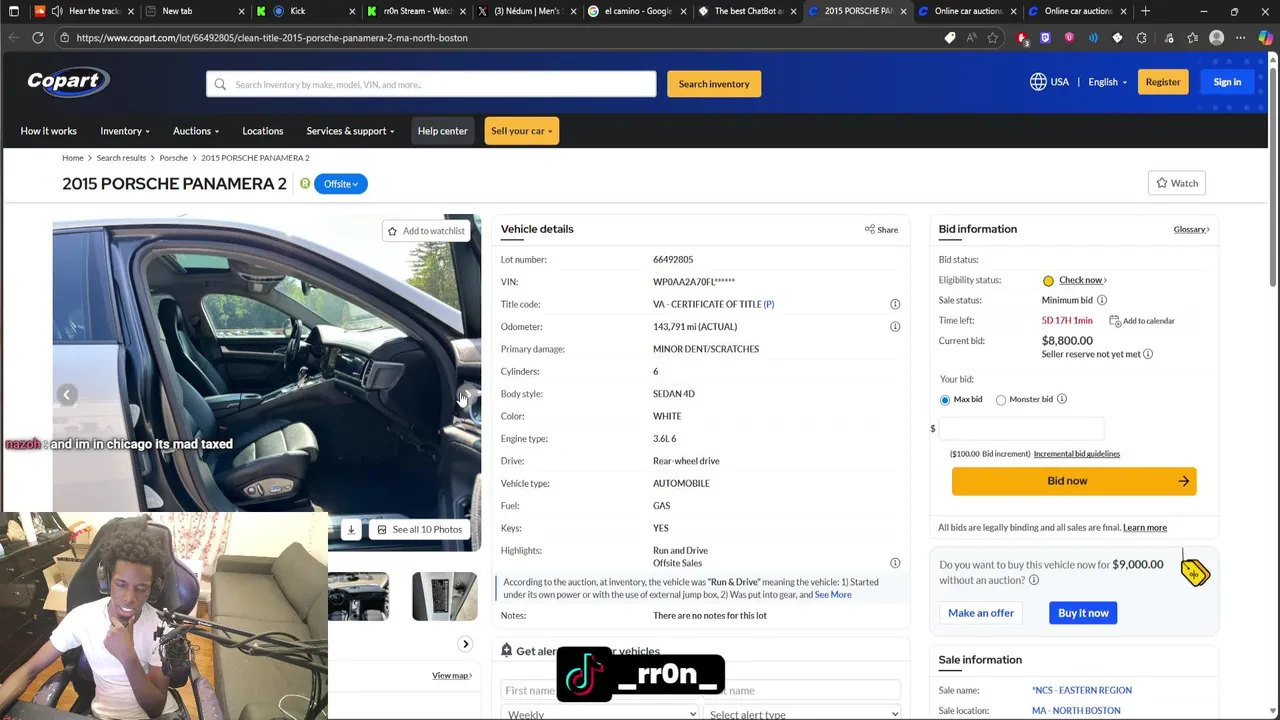This screenshot has width=1280, height=720.
Task: Click the Check now eligibility link
Action: tap(1082, 280)
